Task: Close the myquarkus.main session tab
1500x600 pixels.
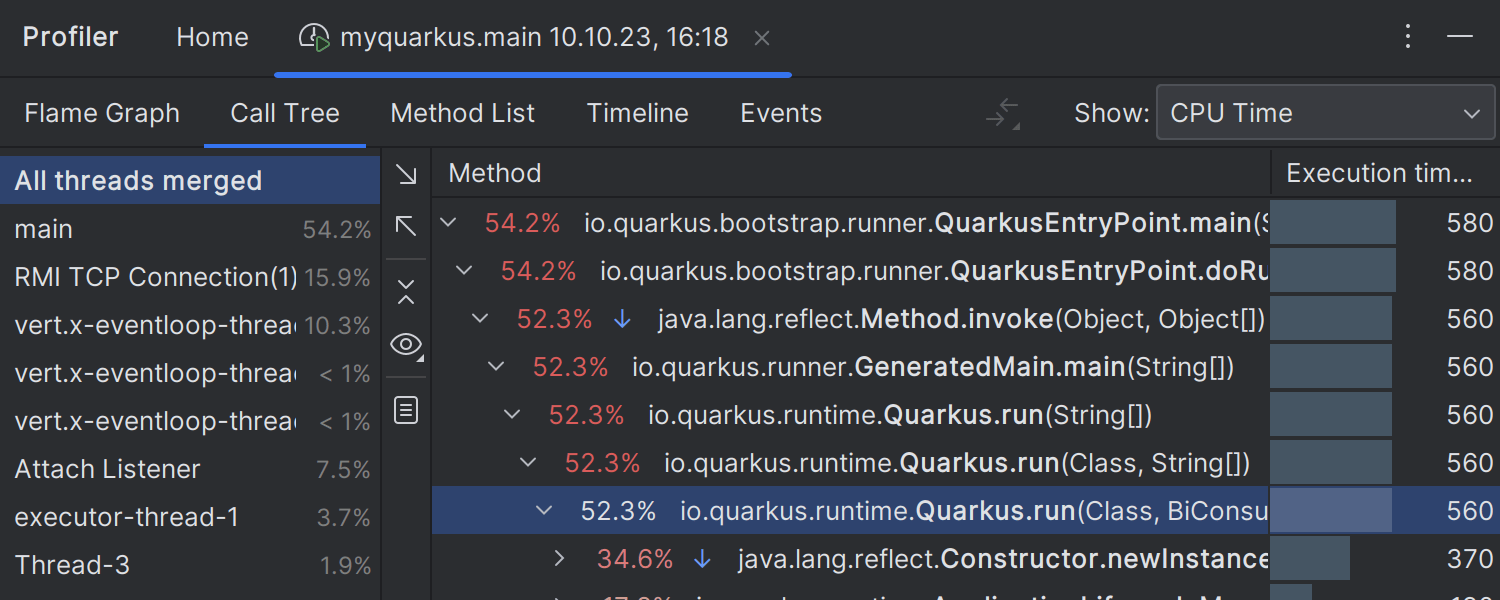Action: [x=761, y=37]
